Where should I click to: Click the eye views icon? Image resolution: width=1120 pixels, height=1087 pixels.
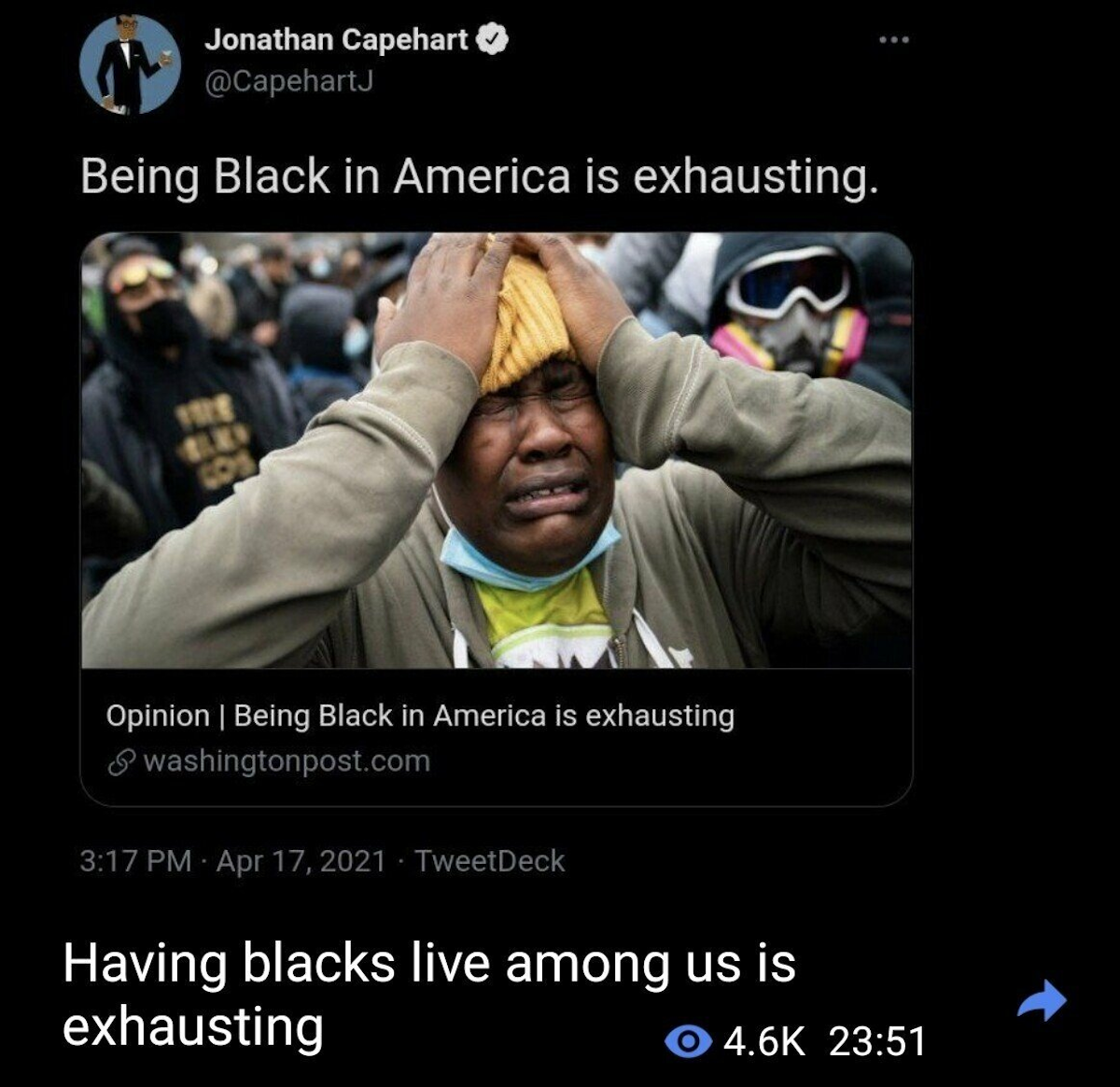(689, 1042)
